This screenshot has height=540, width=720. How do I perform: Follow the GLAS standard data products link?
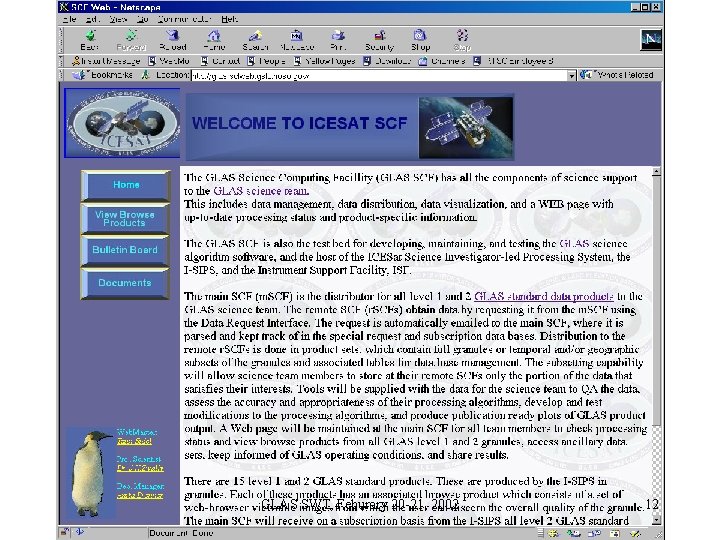(x=544, y=297)
